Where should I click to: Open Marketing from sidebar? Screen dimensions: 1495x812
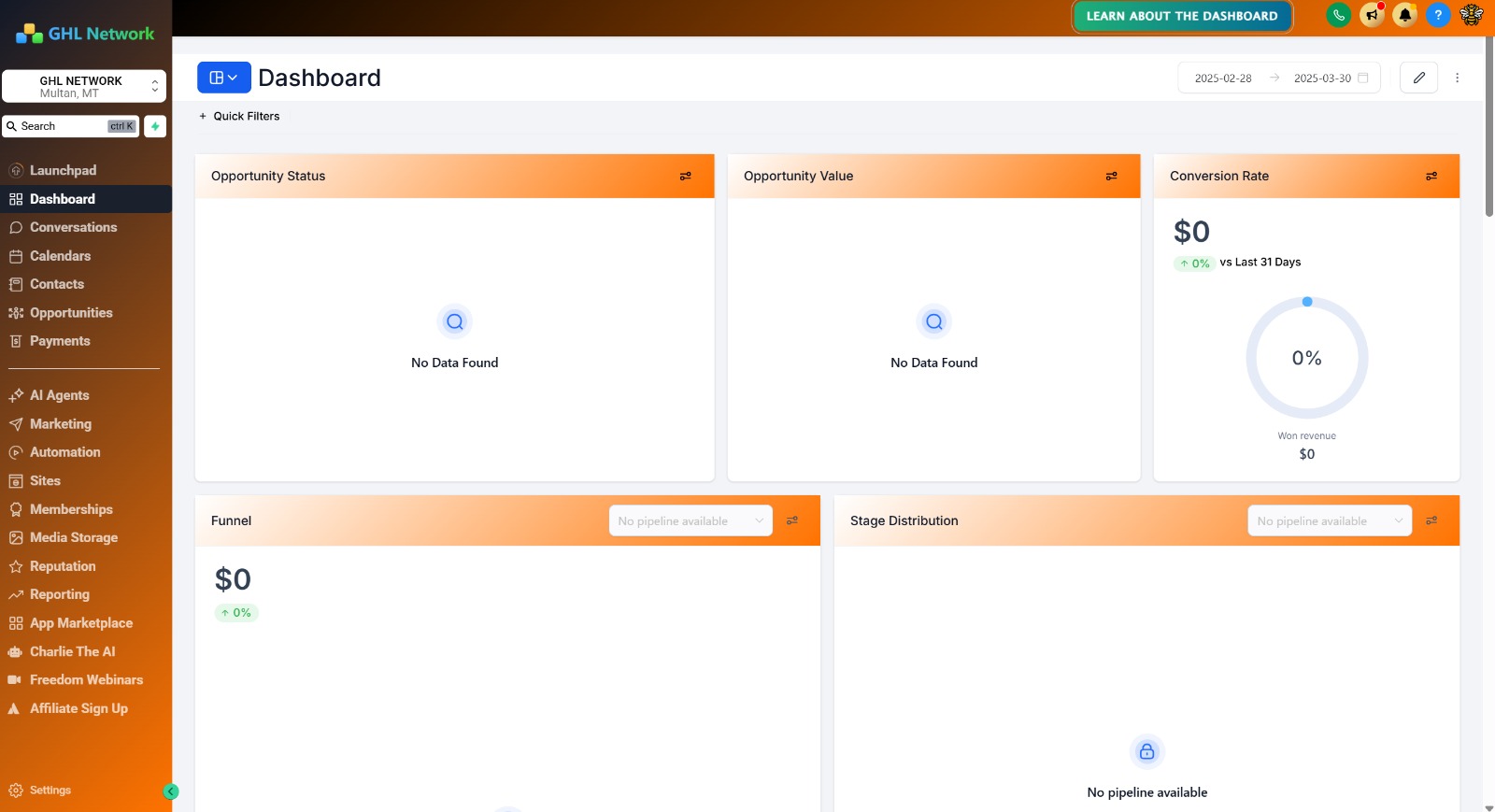(x=86, y=424)
